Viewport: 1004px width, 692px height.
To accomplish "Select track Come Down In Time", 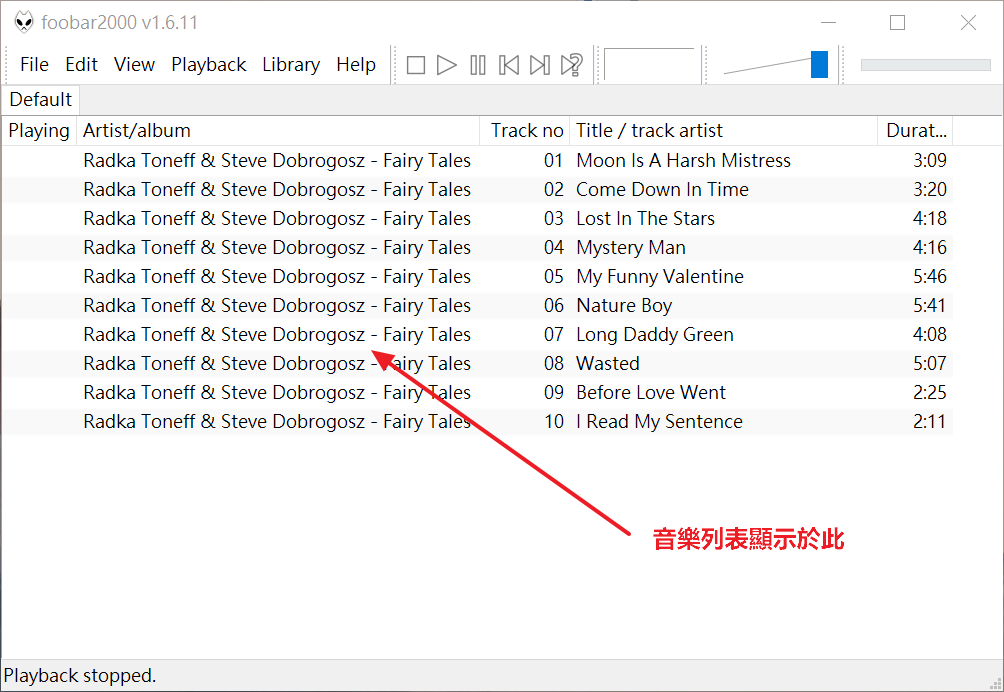I will [x=477, y=189].
